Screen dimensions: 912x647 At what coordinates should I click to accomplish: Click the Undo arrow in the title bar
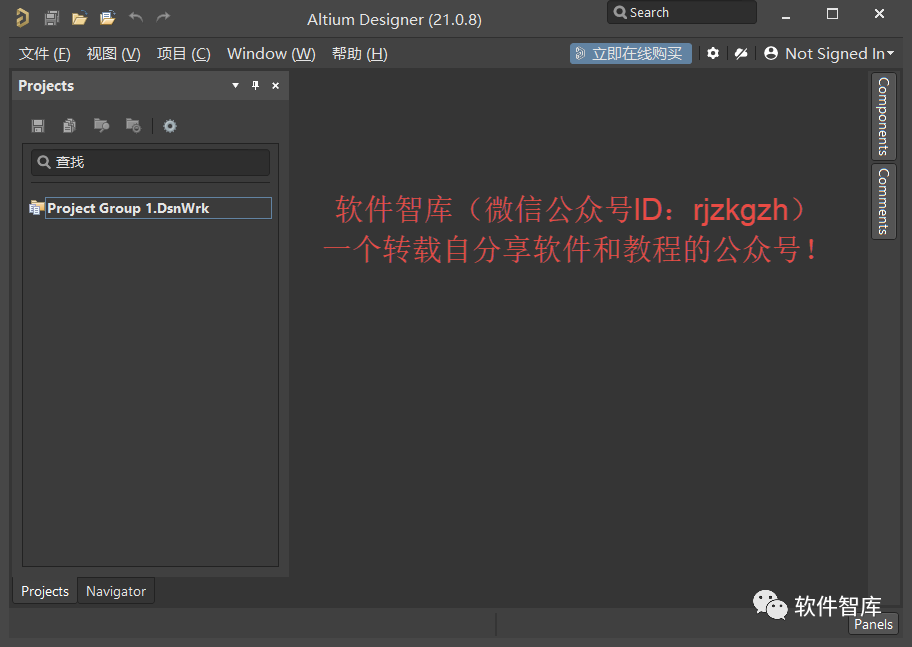click(136, 17)
